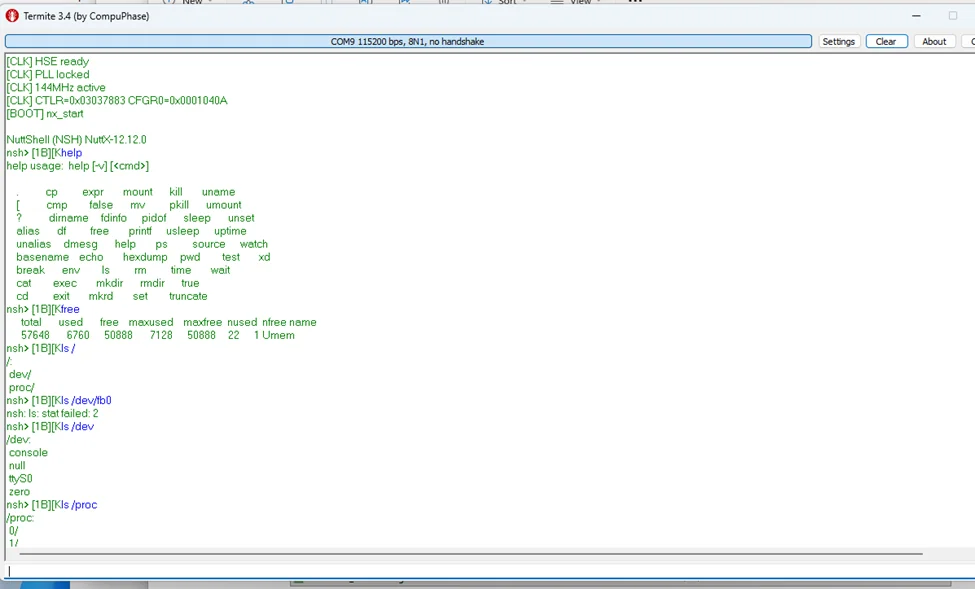Click the 'ttyS0' entry in /dev listing
The height and width of the screenshot is (589, 975).
point(21,479)
